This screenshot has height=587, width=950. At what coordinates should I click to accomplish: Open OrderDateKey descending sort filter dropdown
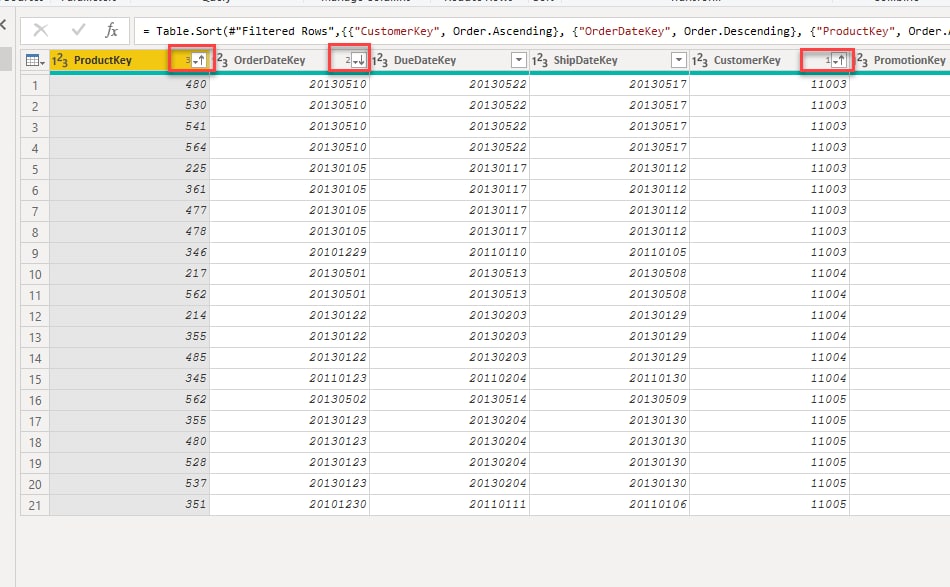359,60
